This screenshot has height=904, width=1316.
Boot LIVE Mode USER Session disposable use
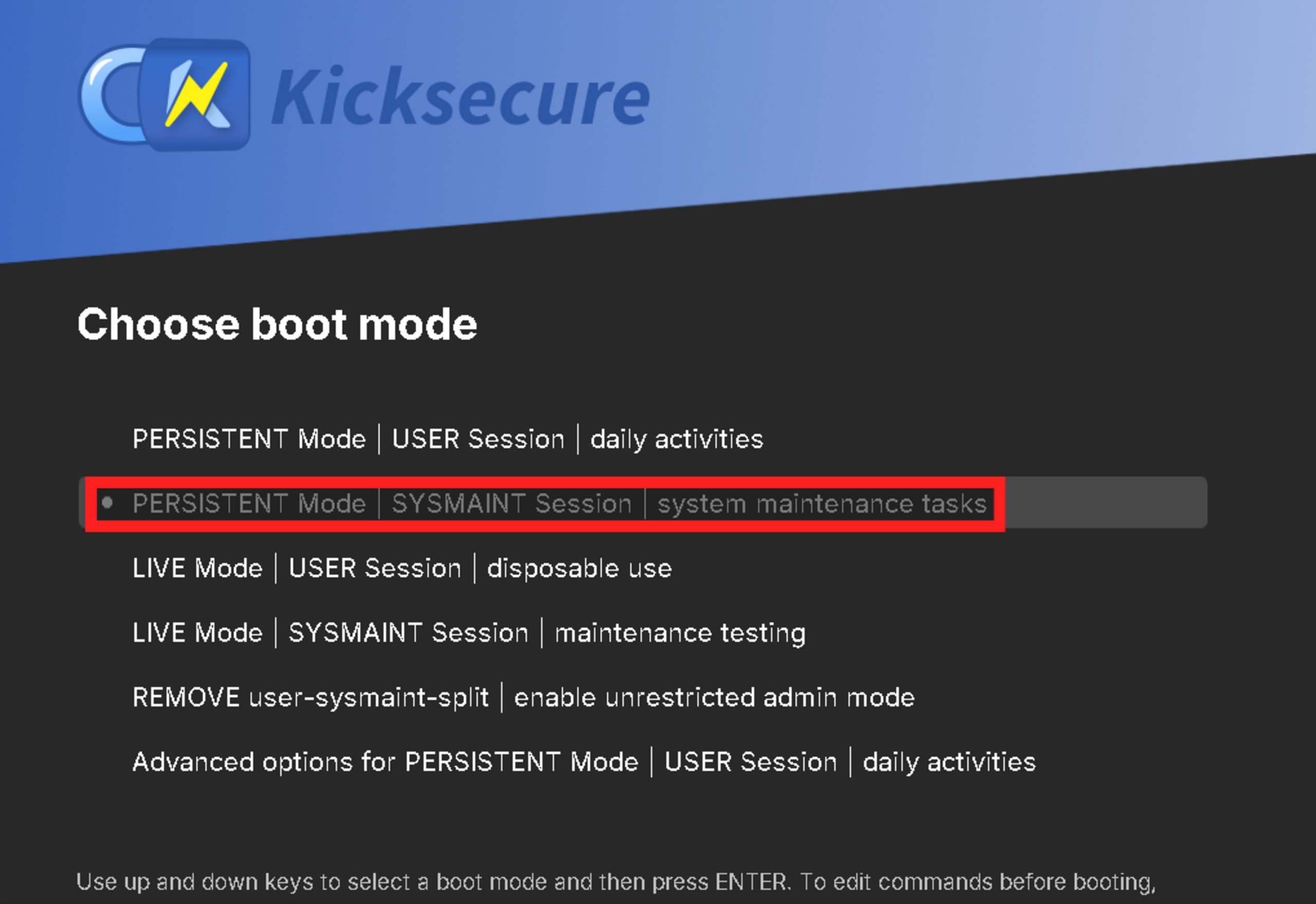click(401, 568)
